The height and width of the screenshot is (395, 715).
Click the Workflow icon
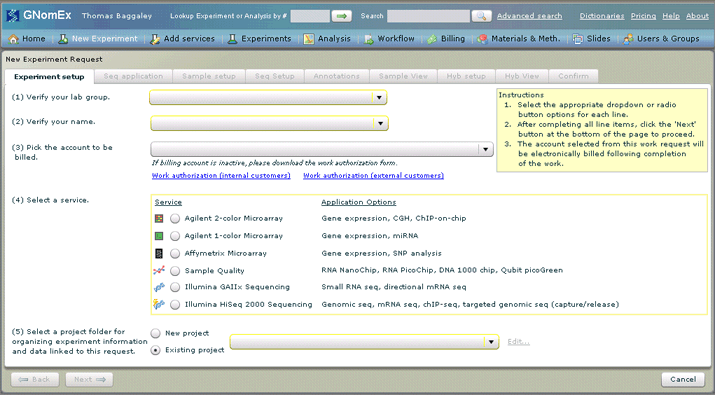(368, 39)
